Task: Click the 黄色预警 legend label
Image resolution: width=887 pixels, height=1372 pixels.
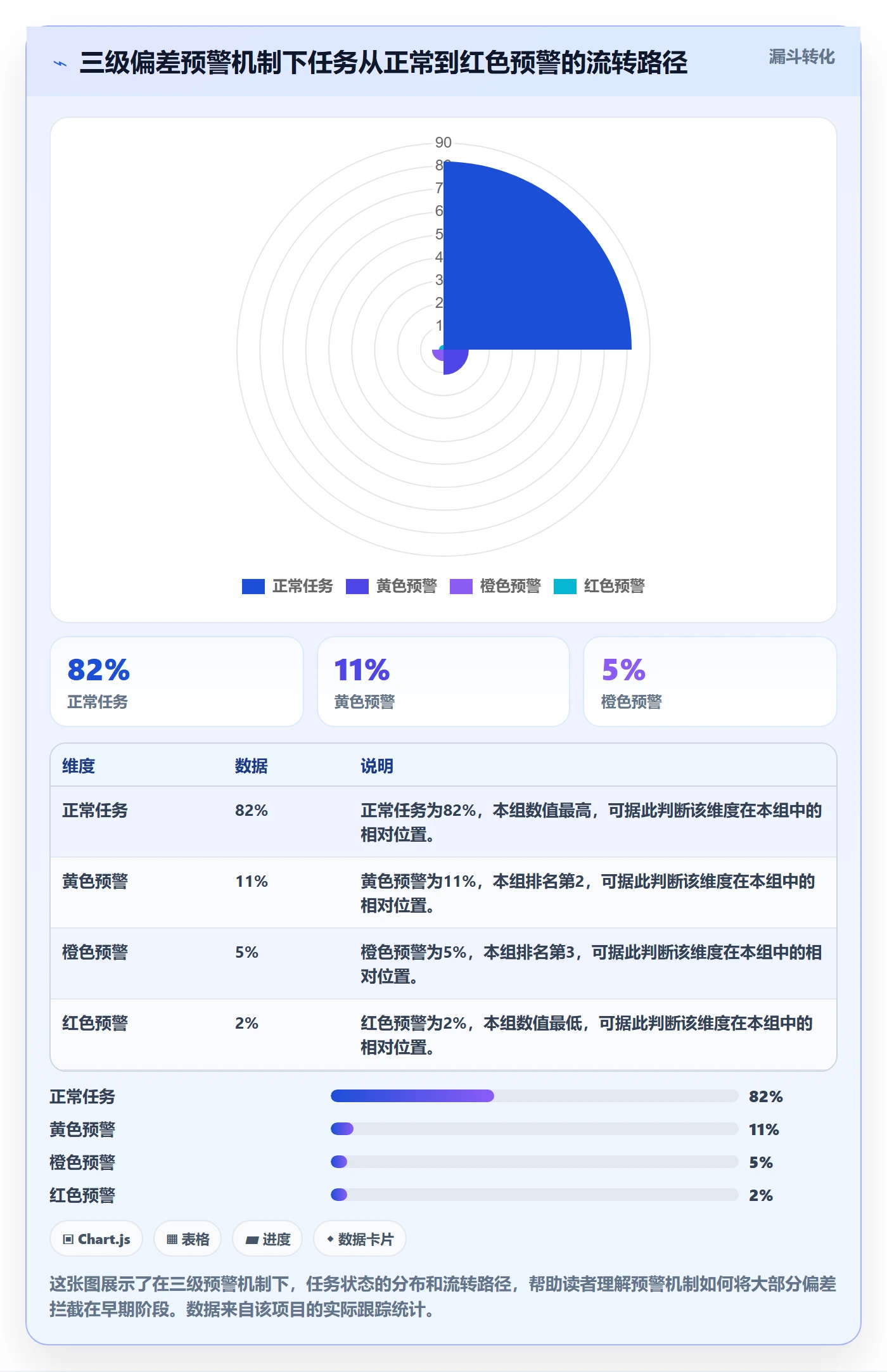Action: pos(406,586)
